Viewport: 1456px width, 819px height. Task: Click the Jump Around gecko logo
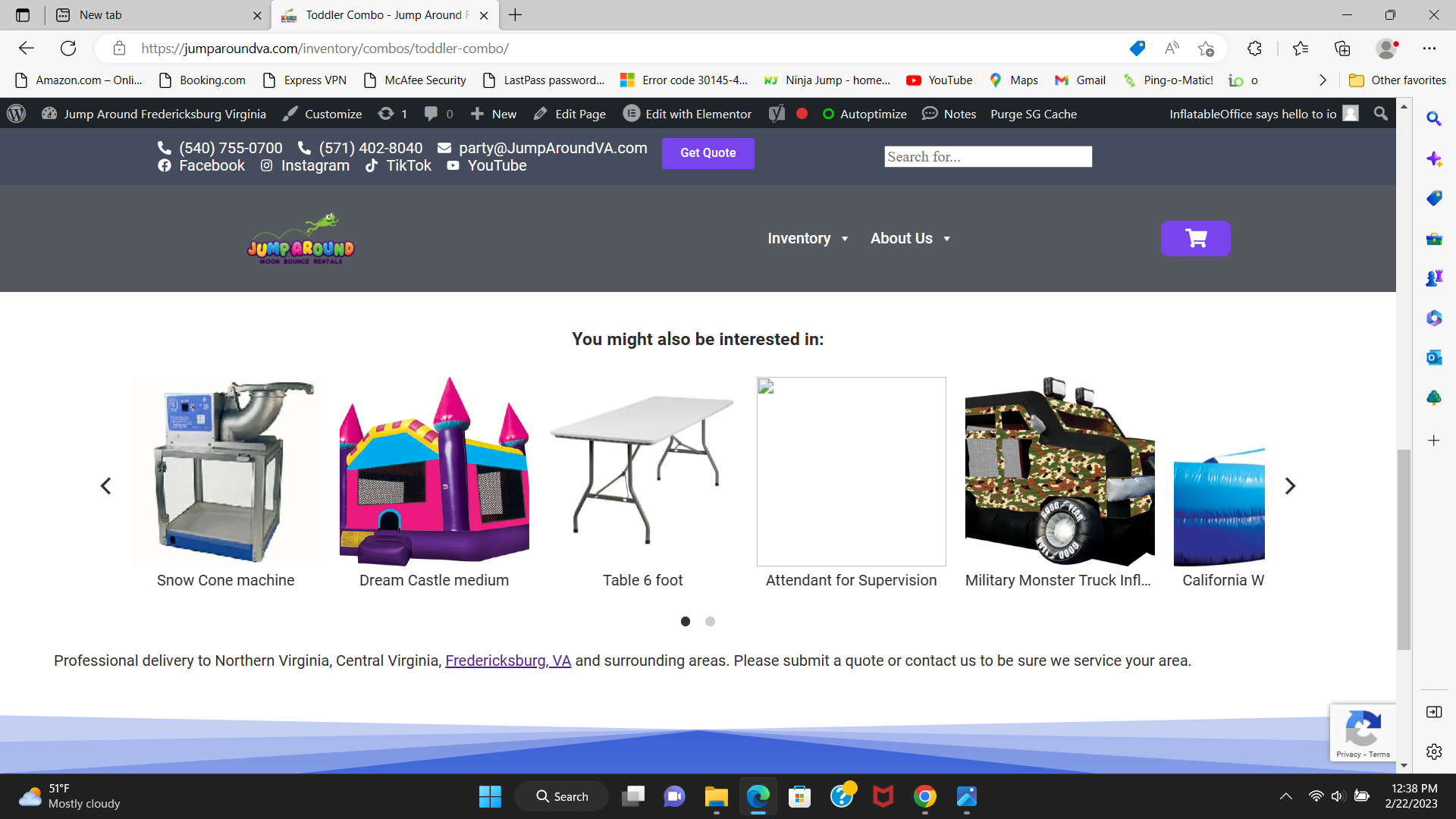click(300, 238)
